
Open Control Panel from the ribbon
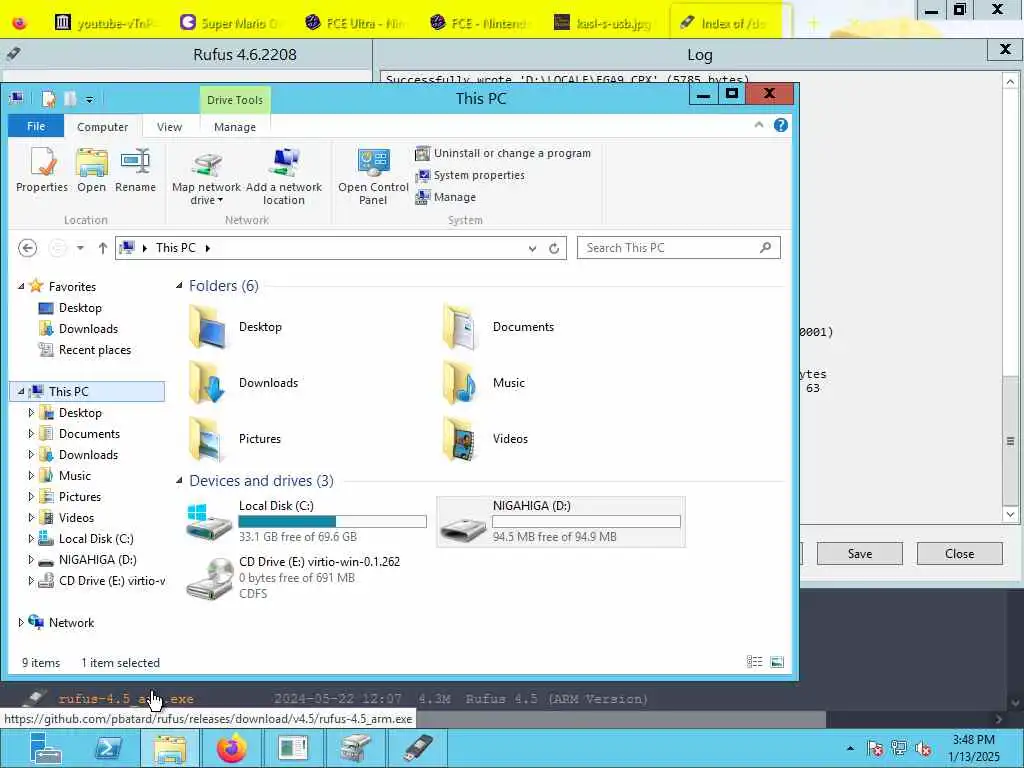coord(373,176)
